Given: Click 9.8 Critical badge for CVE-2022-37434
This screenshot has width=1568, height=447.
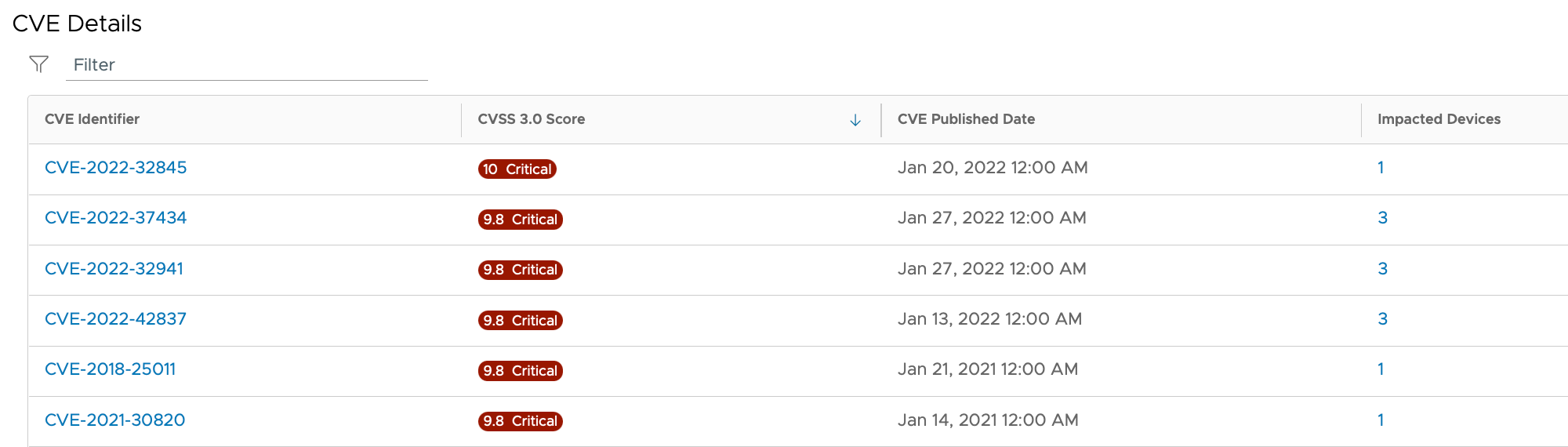Looking at the screenshot, I should 520,220.
